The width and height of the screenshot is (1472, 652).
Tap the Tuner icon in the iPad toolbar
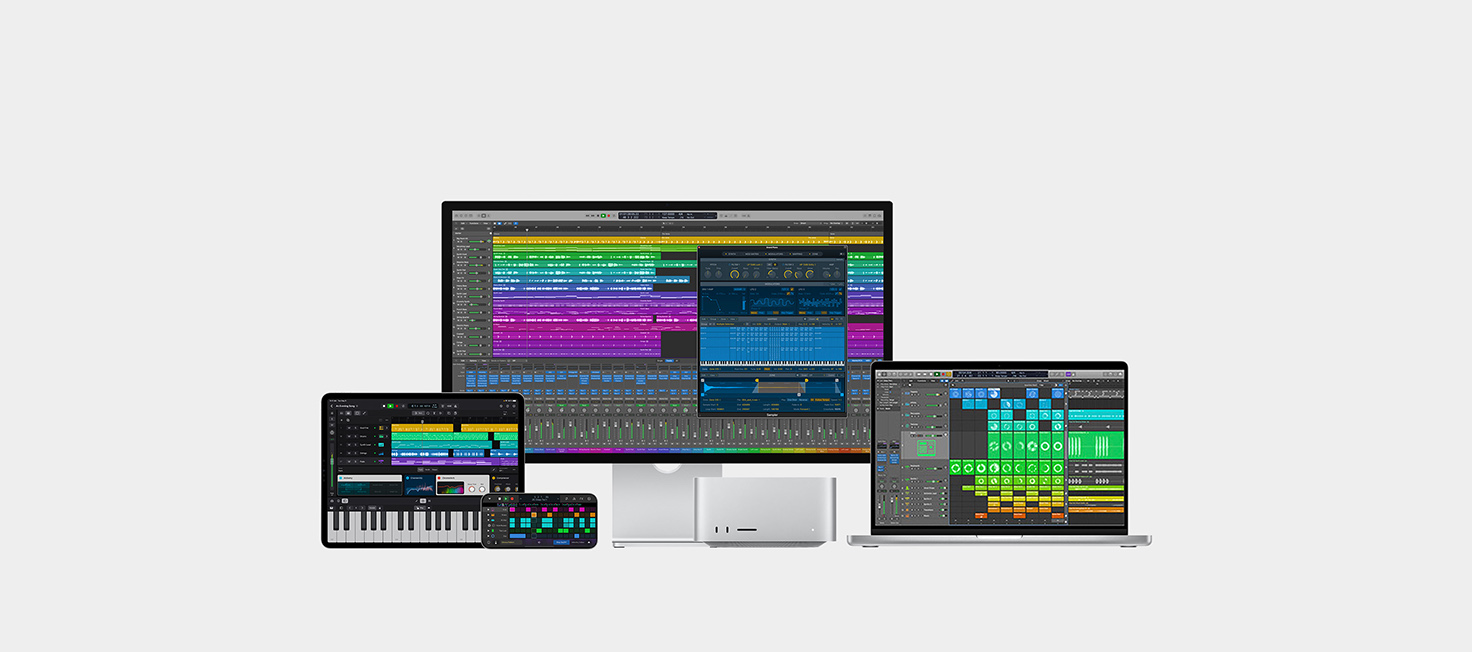(x=455, y=406)
